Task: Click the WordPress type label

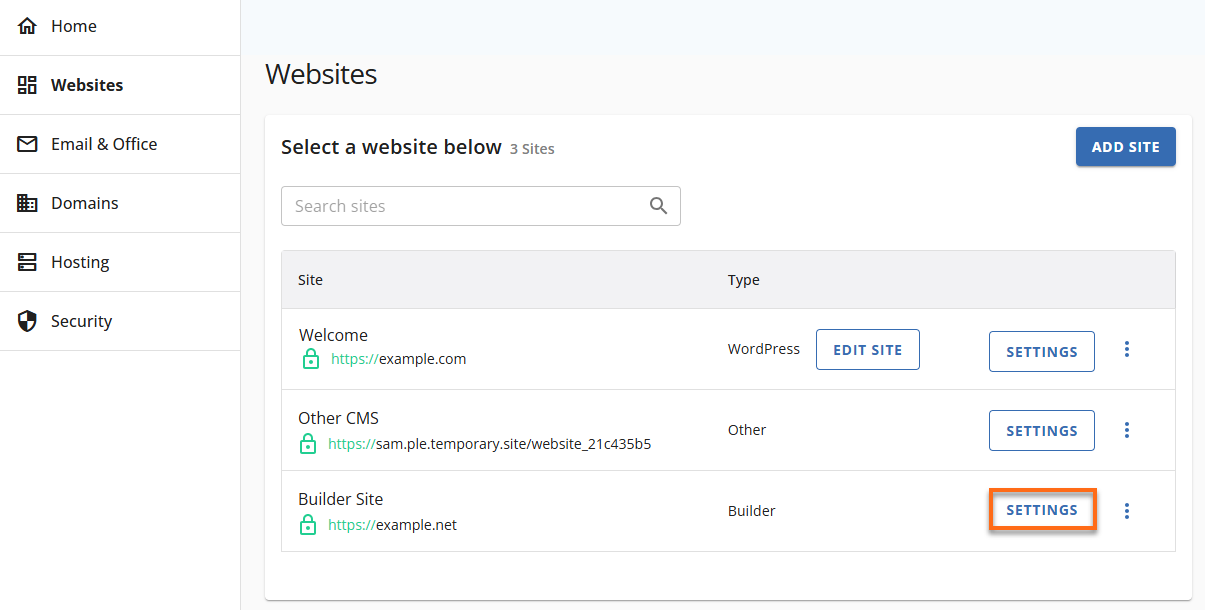Action: tap(764, 349)
